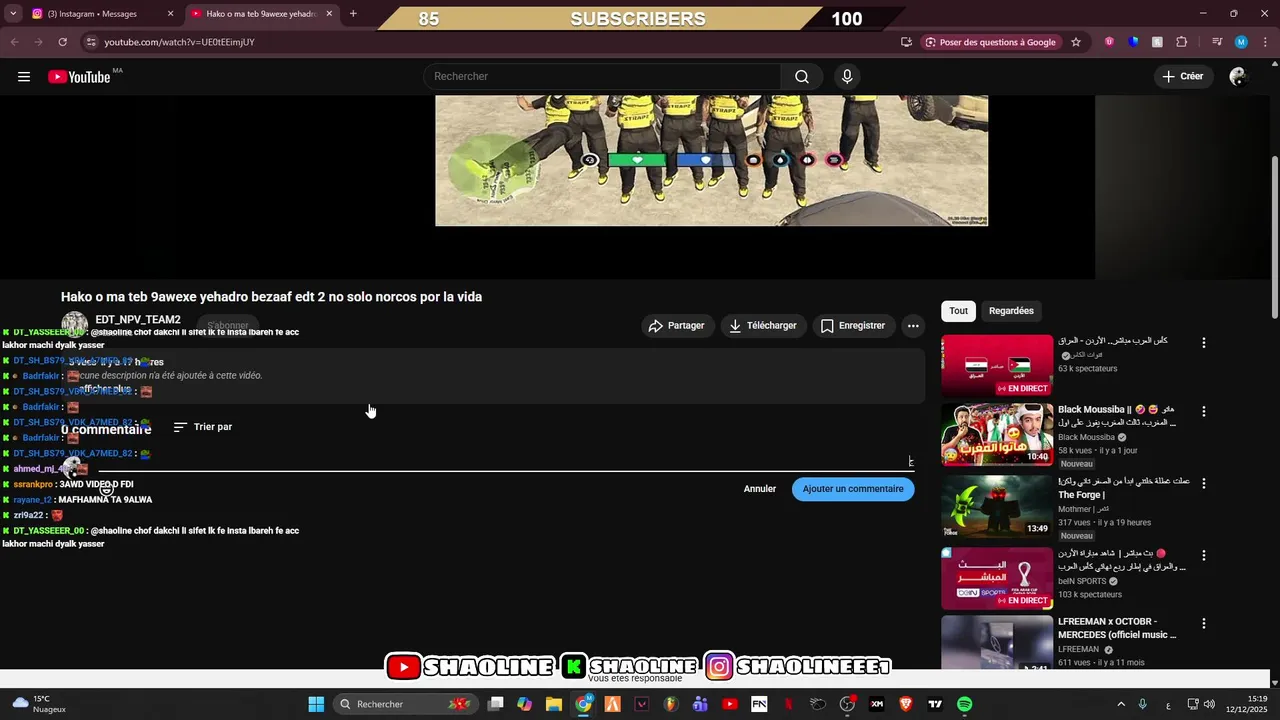Open options for beIN SPORTS live video
1280x720 pixels.
pos(1204,555)
